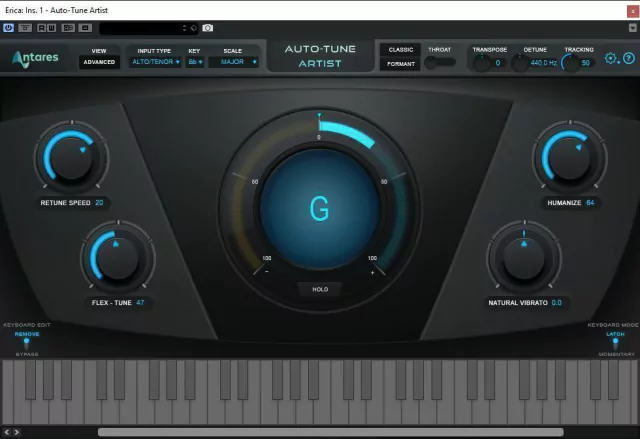
Task: Open the settings gear icon
Action: point(611,58)
